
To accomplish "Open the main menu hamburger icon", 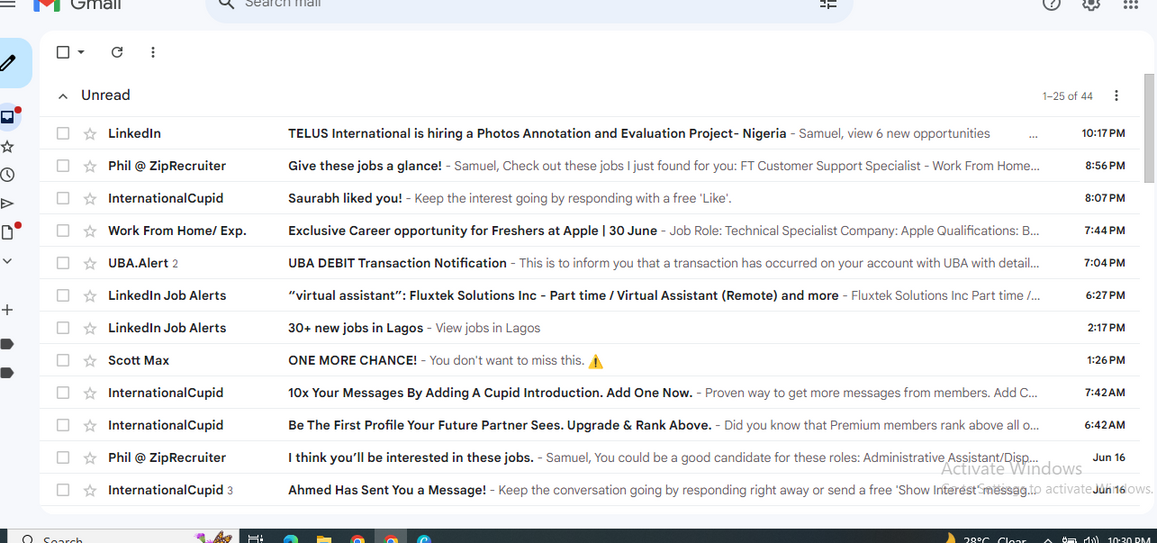I will click(7, 4).
